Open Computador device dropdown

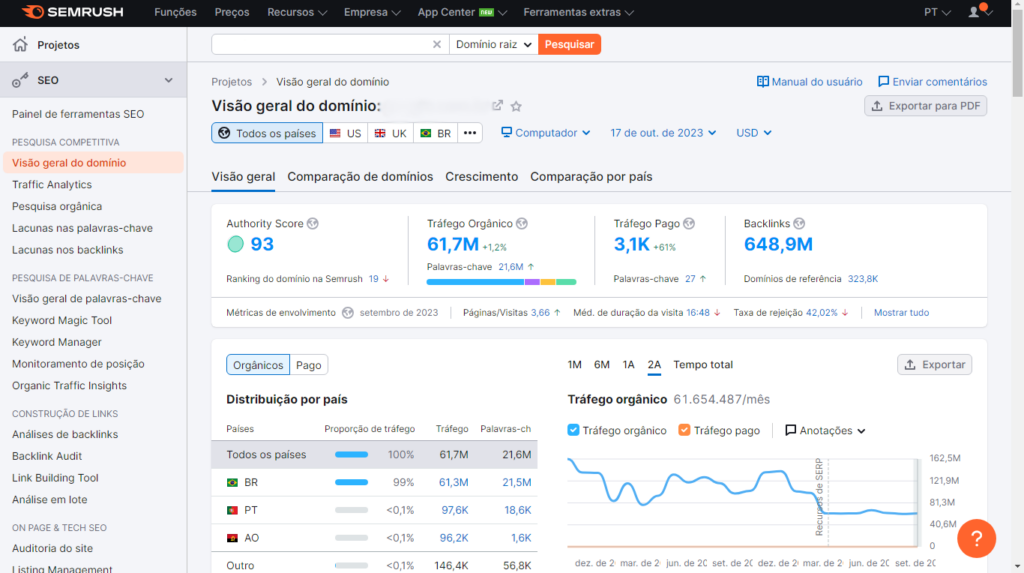click(x=545, y=133)
